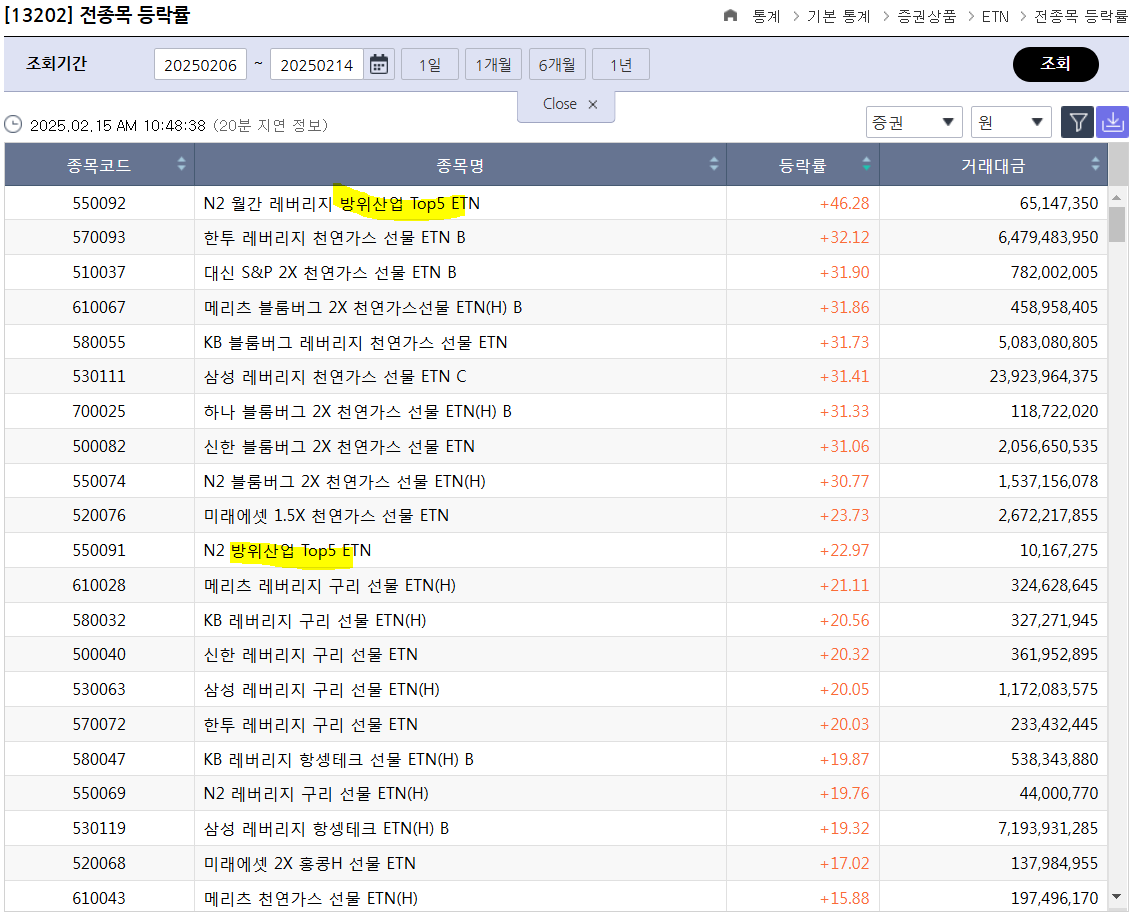Viewport: 1133px width, 913px height.
Task: Select the 1개월 period button
Action: click(x=493, y=65)
